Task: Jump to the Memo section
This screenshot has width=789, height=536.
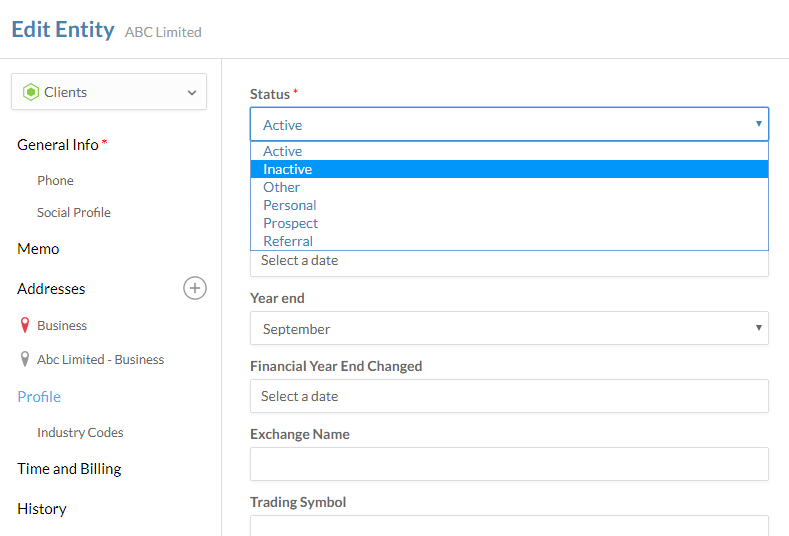Action: tap(38, 249)
